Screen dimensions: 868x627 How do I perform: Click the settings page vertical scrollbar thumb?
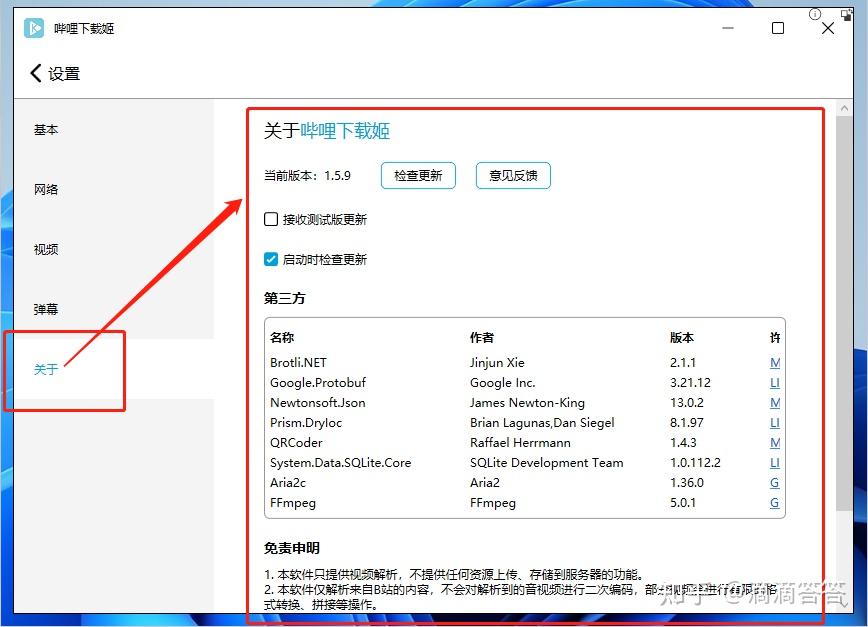pos(844,314)
